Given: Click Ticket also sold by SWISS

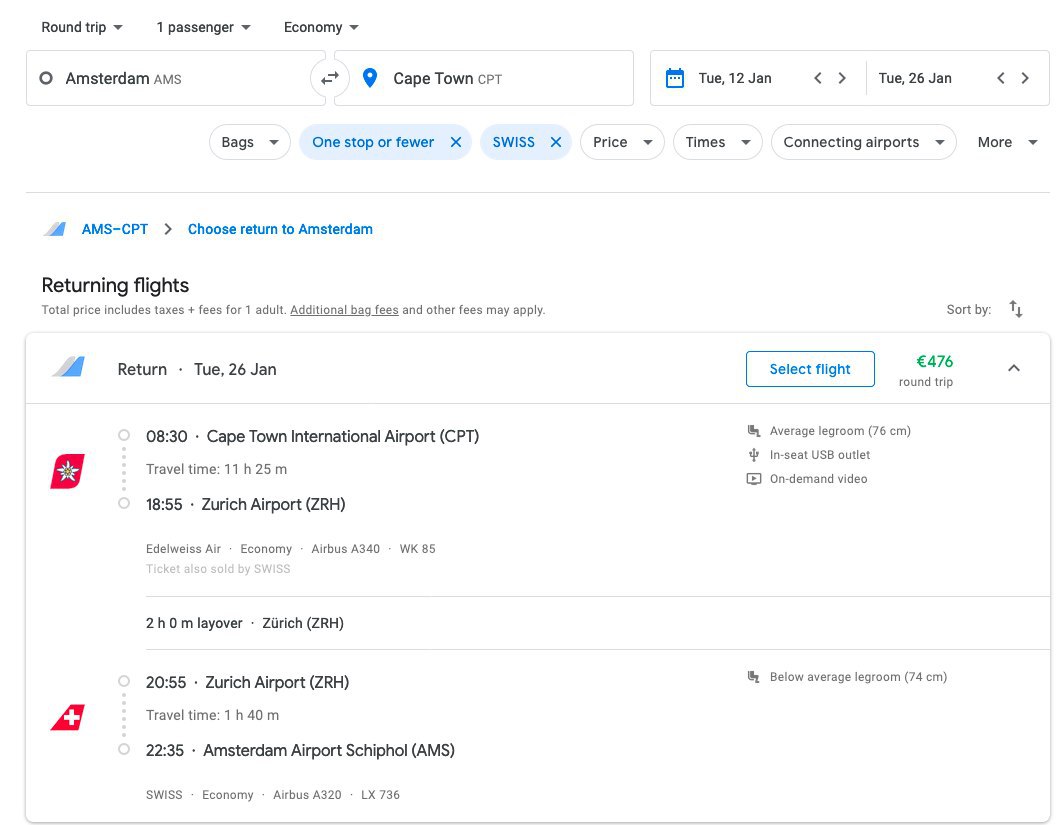Looking at the screenshot, I should tap(218, 569).
